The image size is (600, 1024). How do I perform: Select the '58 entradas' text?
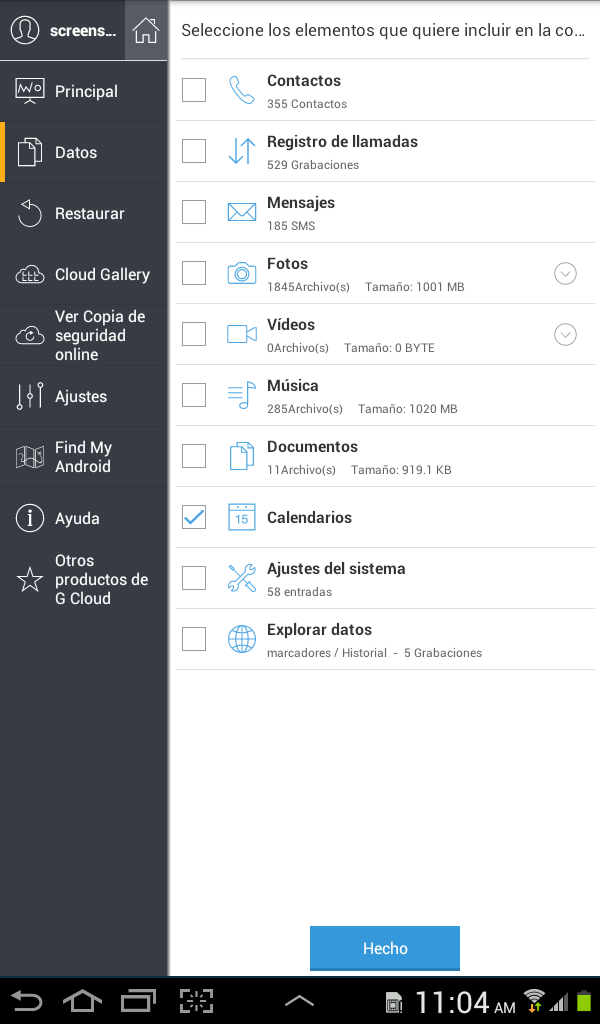tap(300, 592)
